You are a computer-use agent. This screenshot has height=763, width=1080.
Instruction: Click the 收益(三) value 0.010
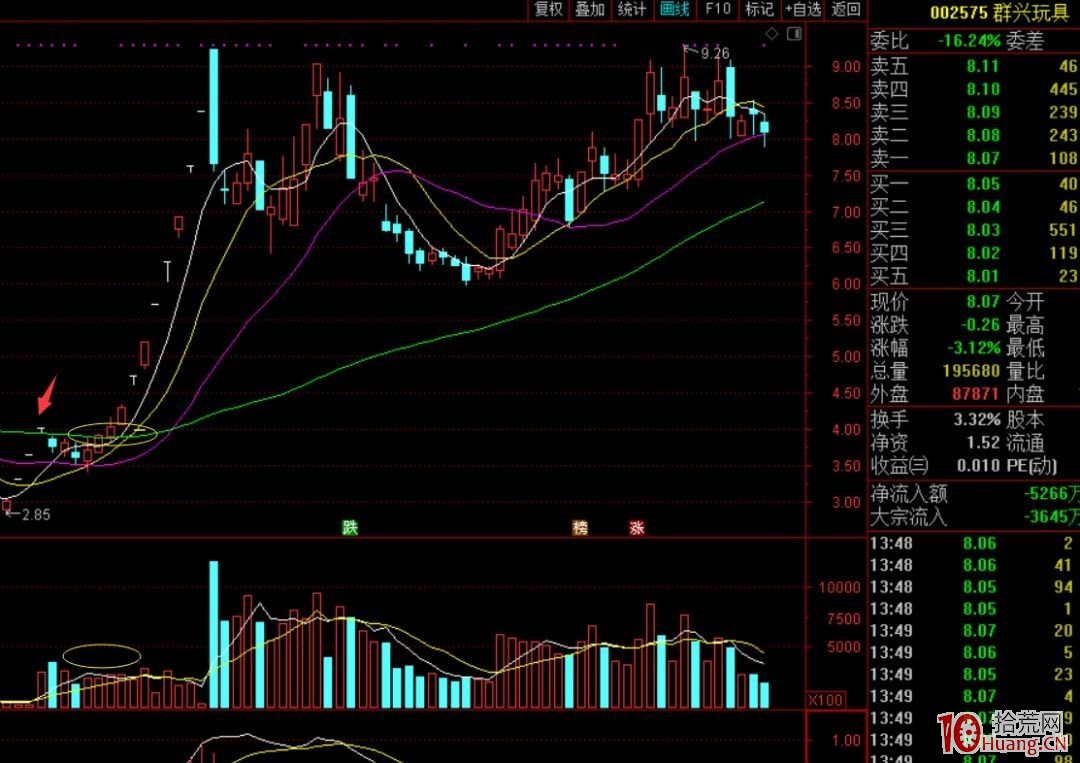click(x=978, y=466)
